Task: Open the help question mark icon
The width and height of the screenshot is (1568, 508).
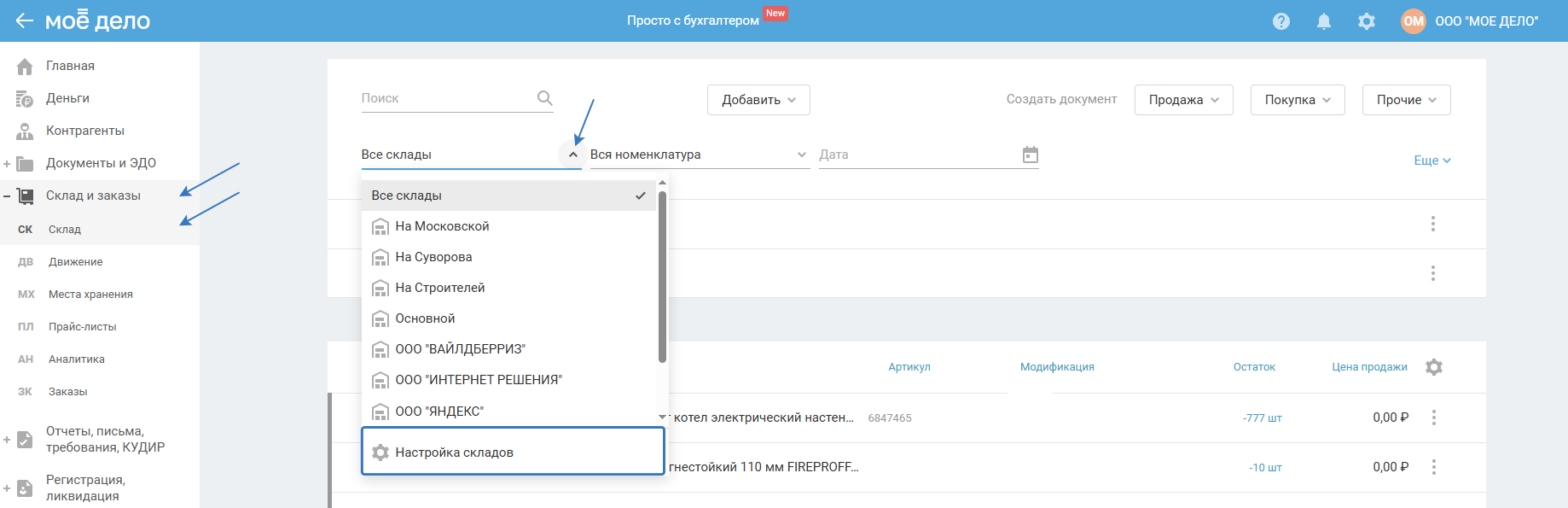Action: click(x=1281, y=21)
